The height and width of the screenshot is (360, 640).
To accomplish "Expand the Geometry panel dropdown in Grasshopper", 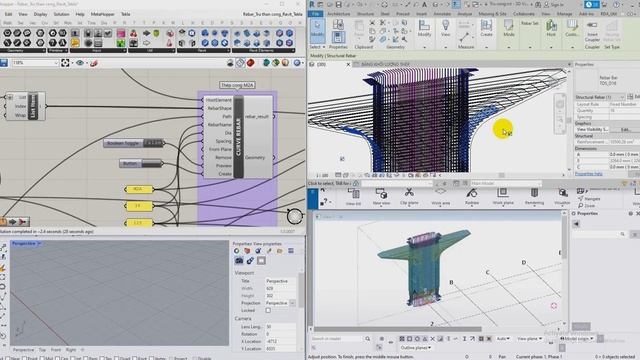I will 43,51.
